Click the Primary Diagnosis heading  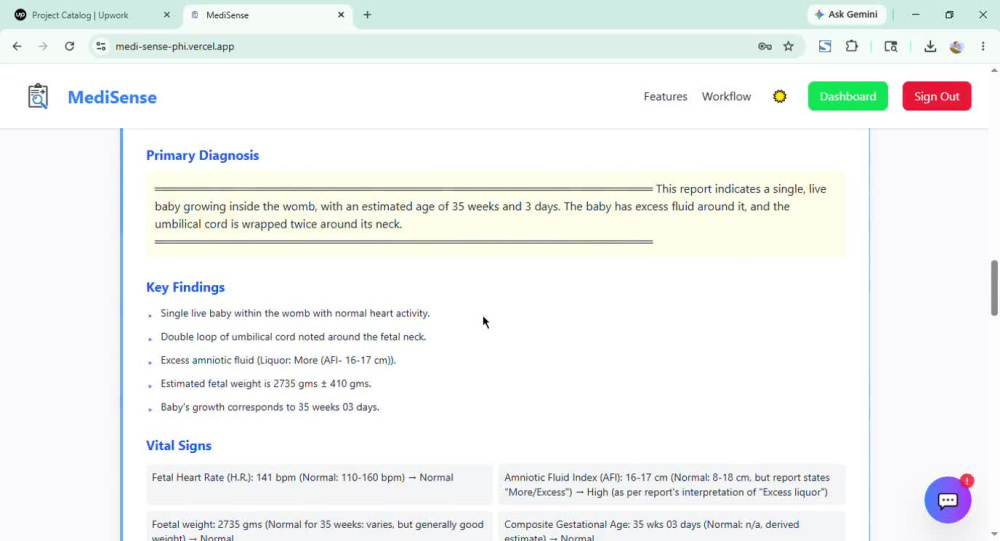coord(202,155)
